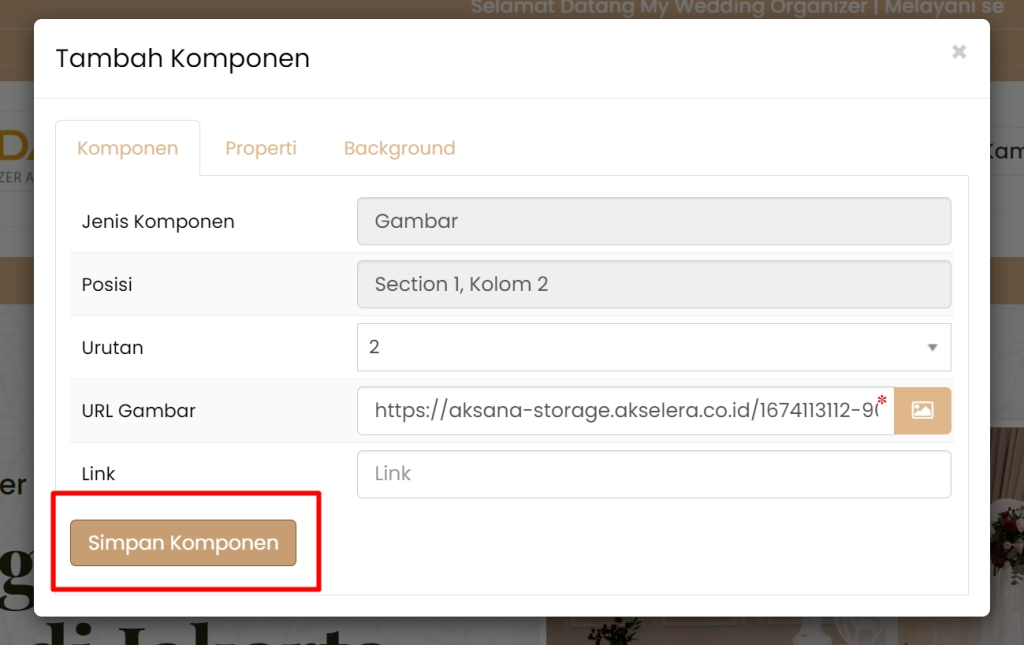The width and height of the screenshot is (1024, 645).
Task: Select the "Urutan" label text
Action: 112,348
